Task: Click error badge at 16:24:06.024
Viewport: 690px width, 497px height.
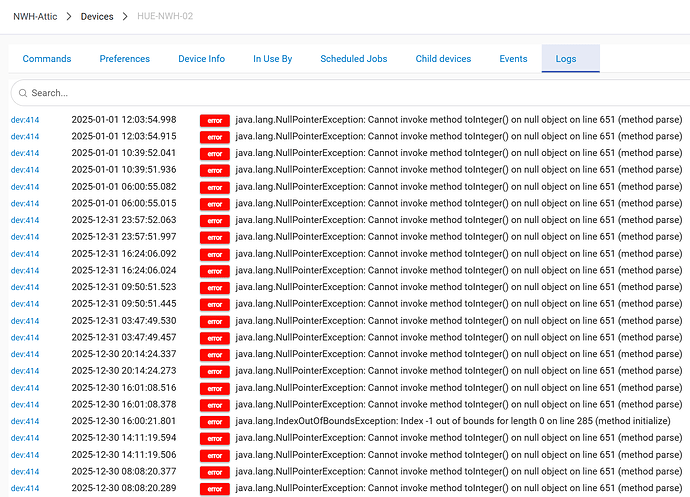Action: 215,271
